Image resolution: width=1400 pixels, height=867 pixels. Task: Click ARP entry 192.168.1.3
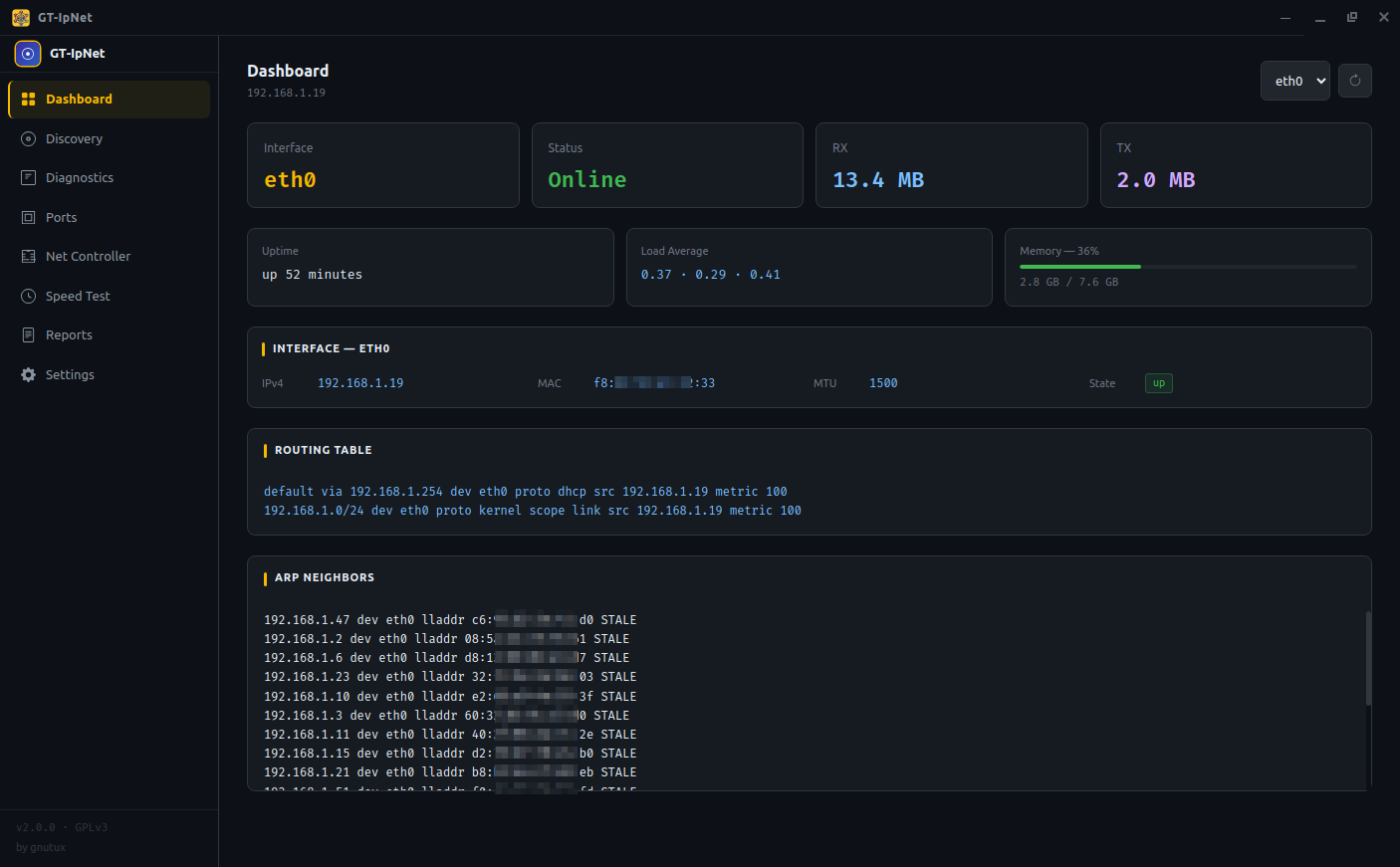click(446, 716)
